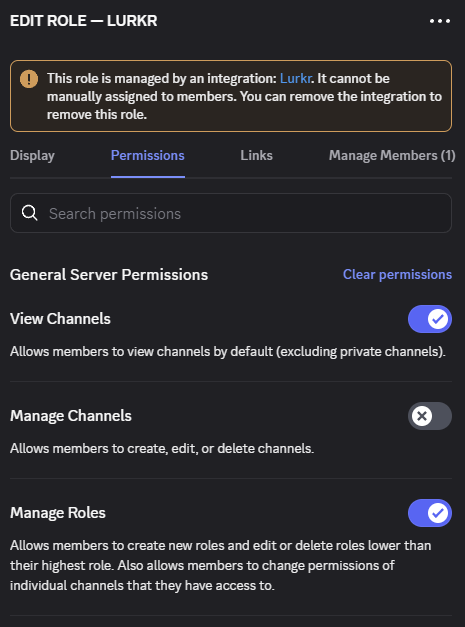The image size is (465, 627).
Task: Click the Manage Roles label text
Action: 58,513
